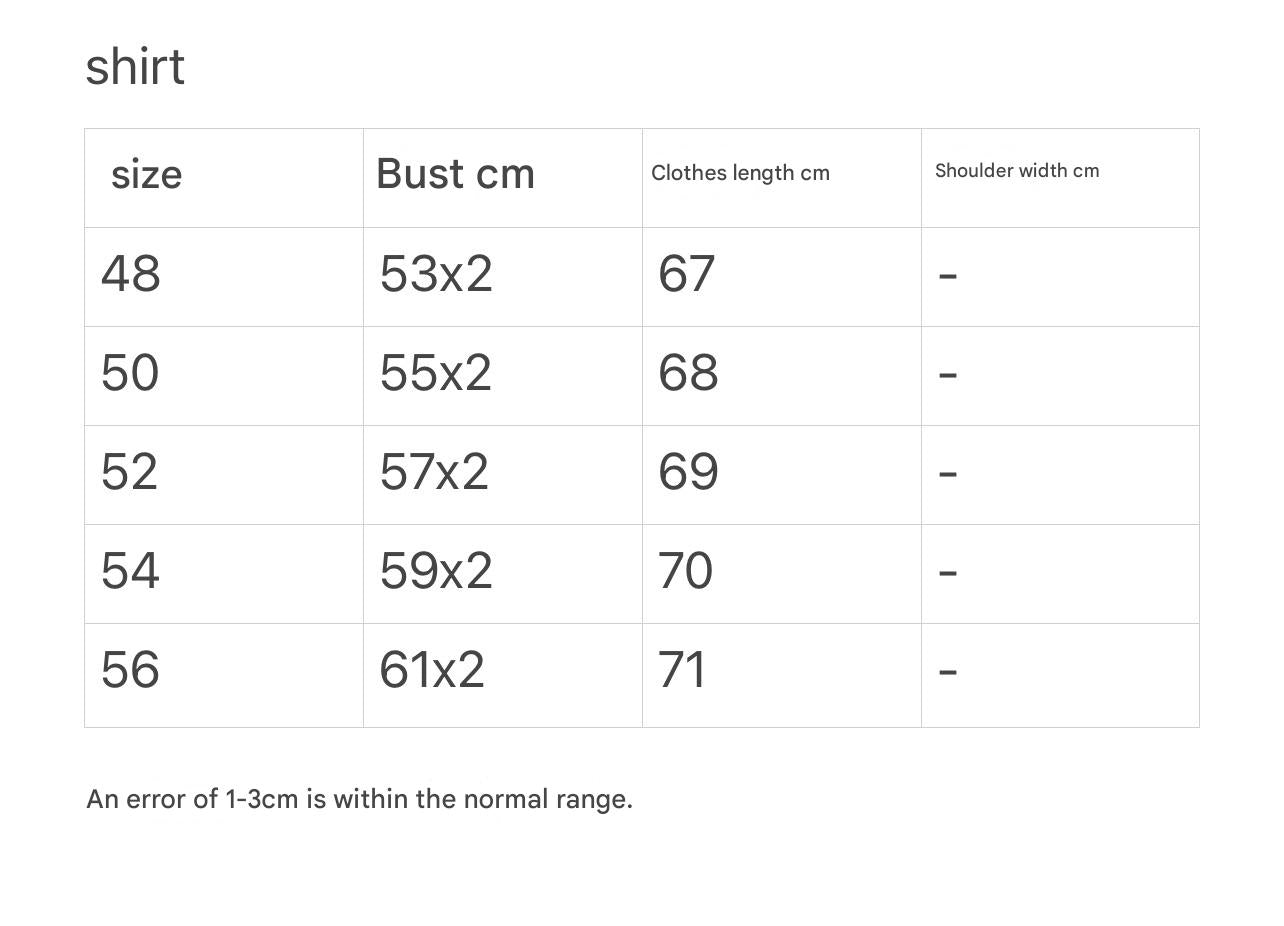Click the "Shoulder width cm" header
This screenshot has height=926, width=1284.
click(x=1016, y=171)
